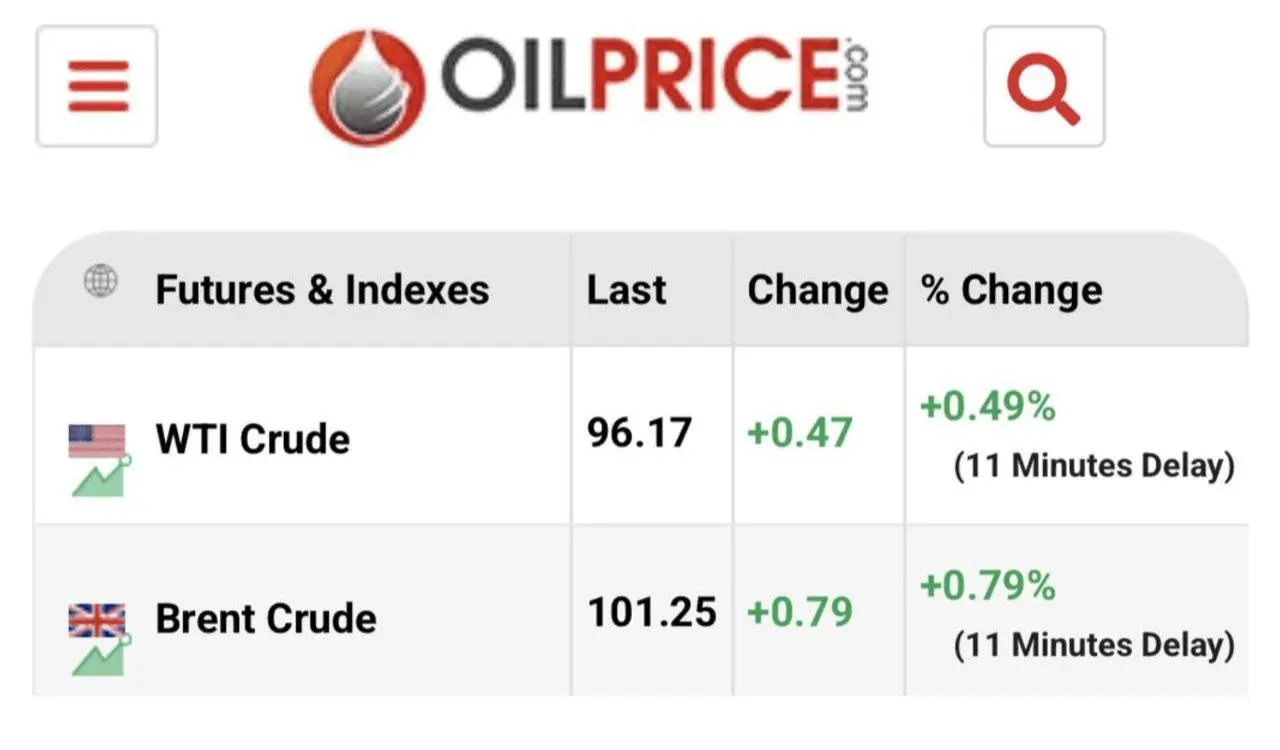
Task: Click the WTI green trend chart icon
Action: point(100,477)
